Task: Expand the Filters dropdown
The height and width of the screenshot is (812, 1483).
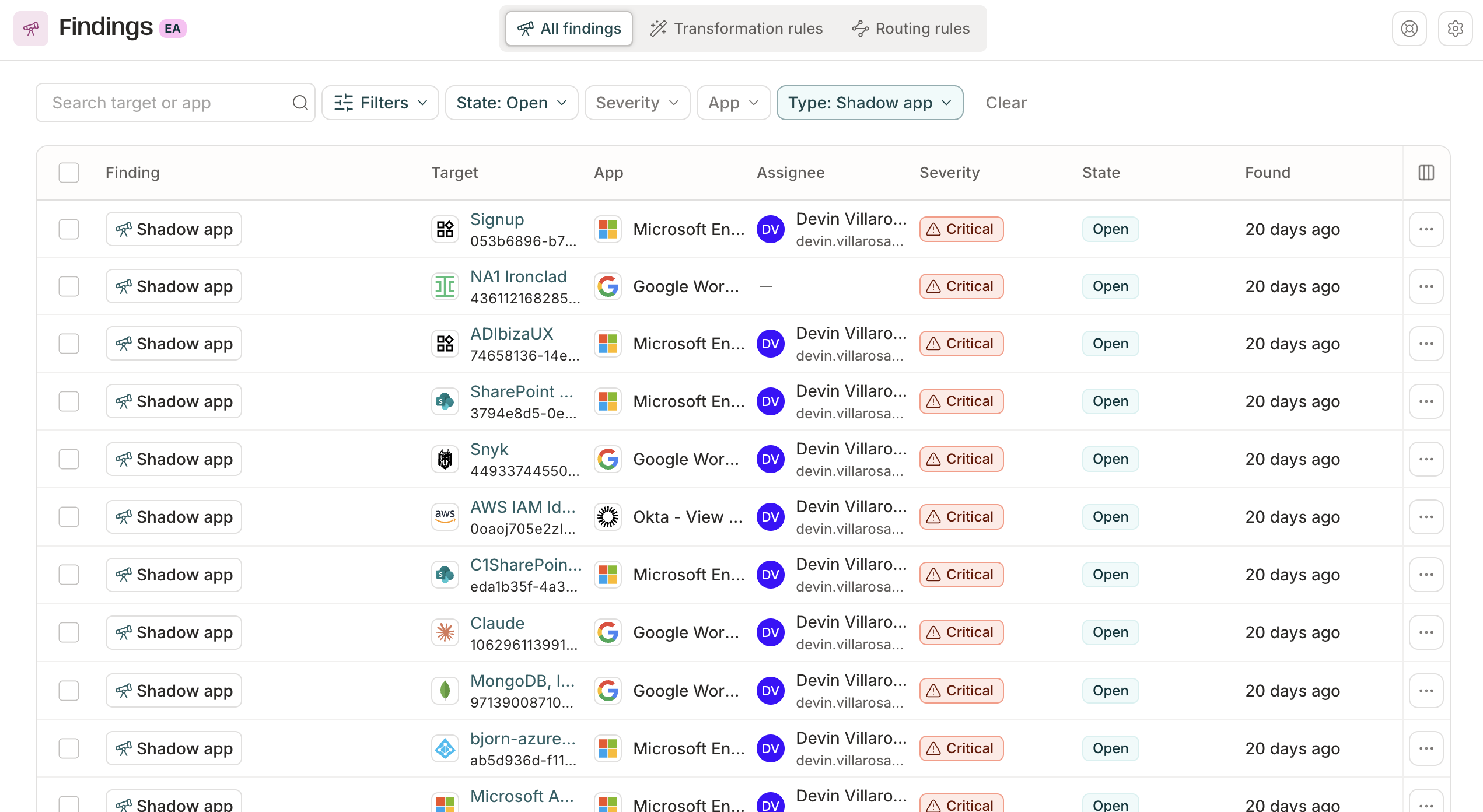Action: (380, 103)
